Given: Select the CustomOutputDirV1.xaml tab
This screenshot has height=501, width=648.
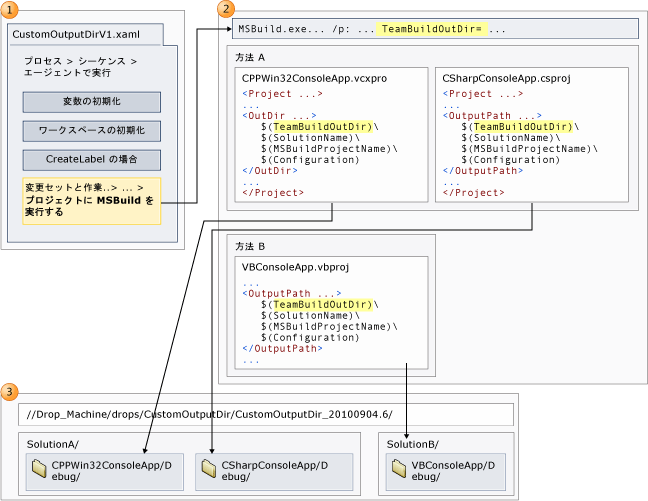Looking at the screenshot, I should pyautogui.click(x=86, y=34).
